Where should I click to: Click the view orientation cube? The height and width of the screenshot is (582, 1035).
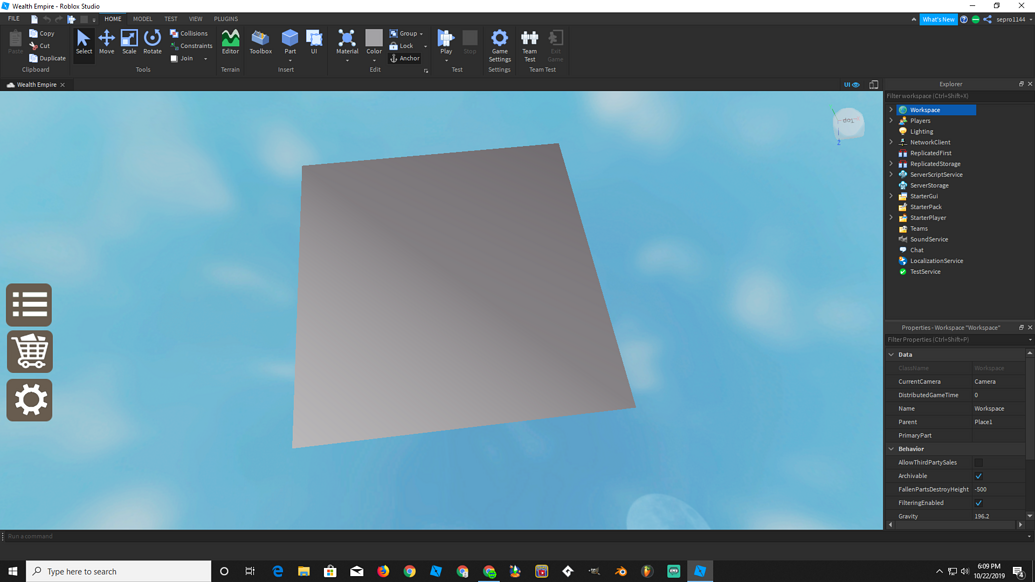coord(848,123)
